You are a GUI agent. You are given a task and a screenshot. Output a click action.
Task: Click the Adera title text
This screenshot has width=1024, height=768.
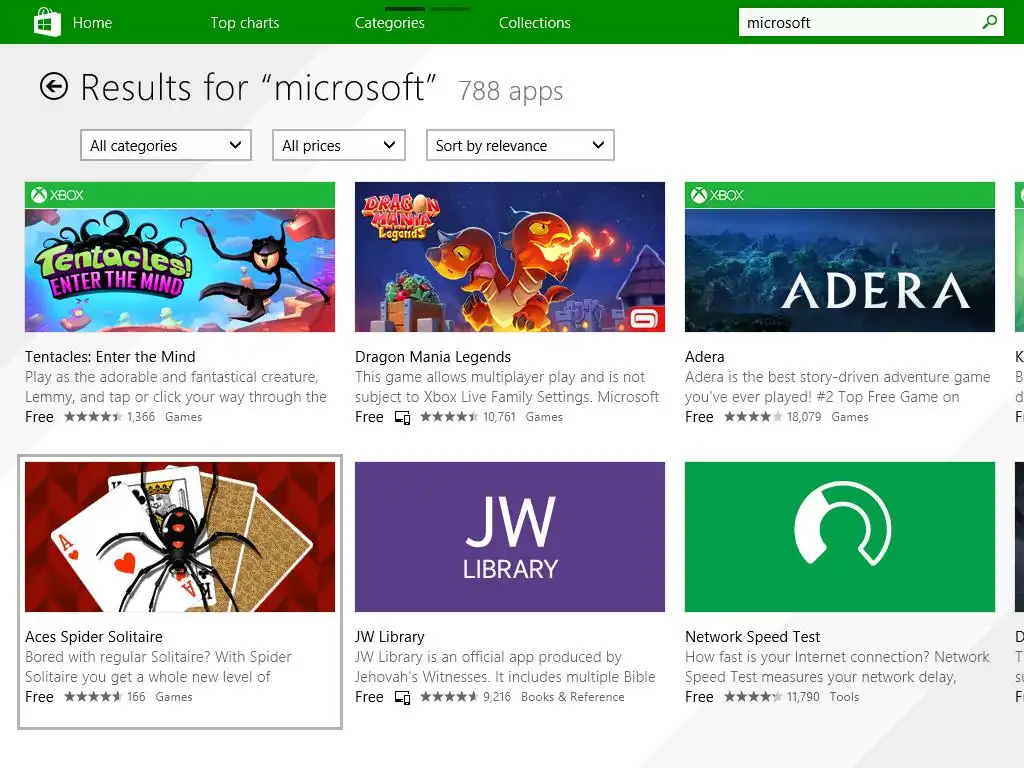705,357
